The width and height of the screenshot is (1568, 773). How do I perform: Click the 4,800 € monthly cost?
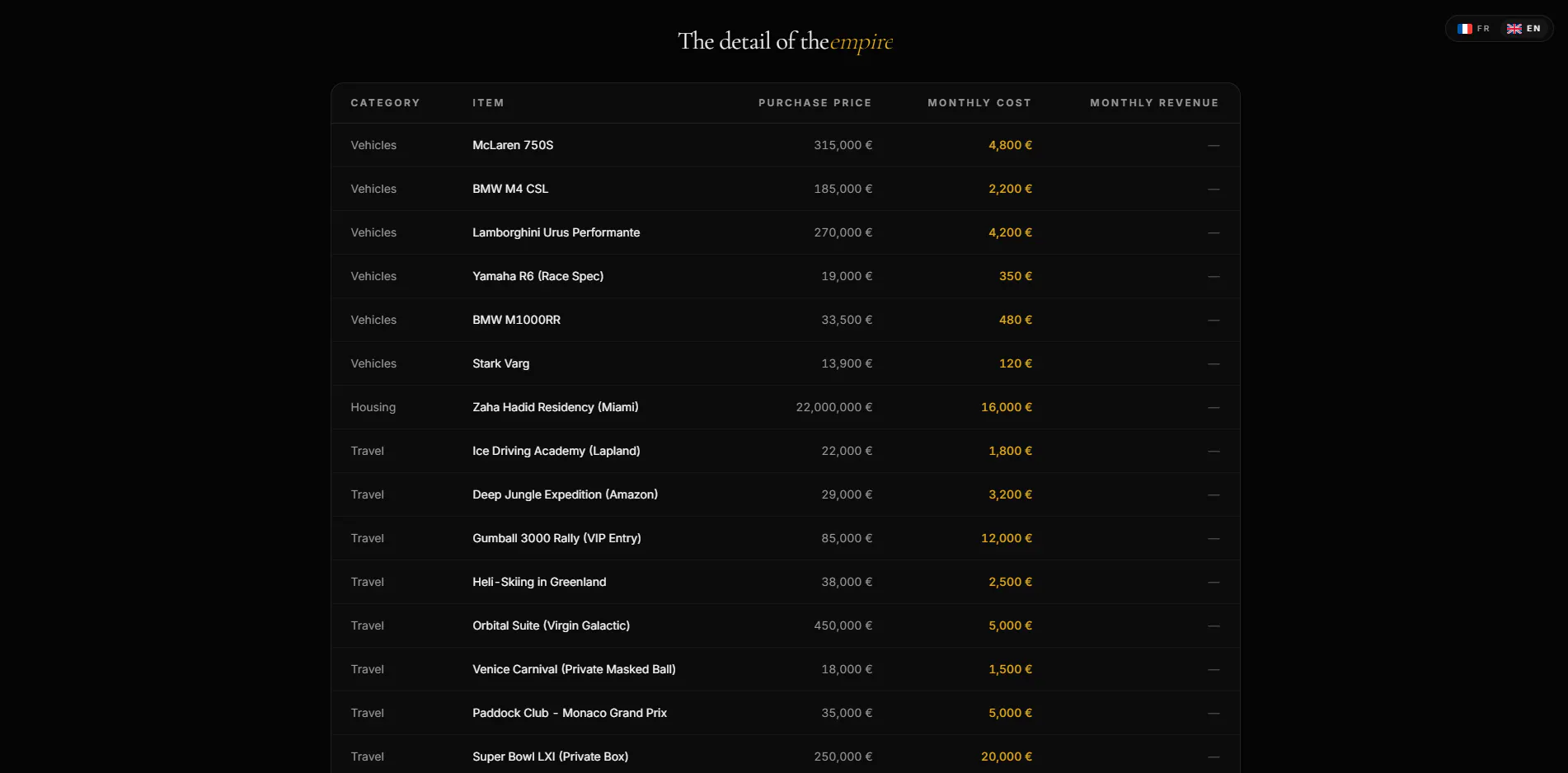1010,145
